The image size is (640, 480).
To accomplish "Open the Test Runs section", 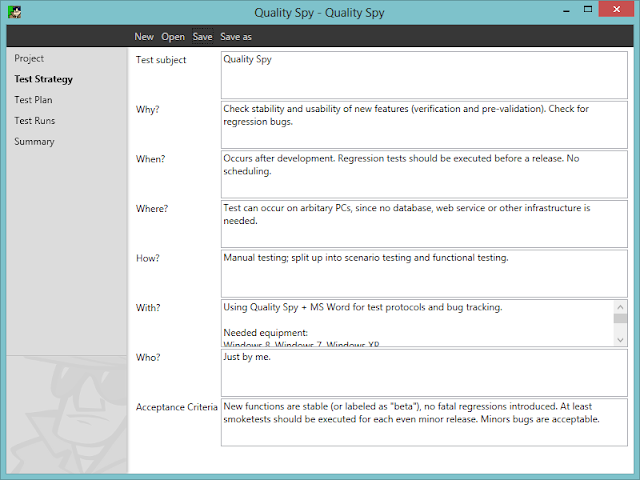I will click(x=34, y=121).
